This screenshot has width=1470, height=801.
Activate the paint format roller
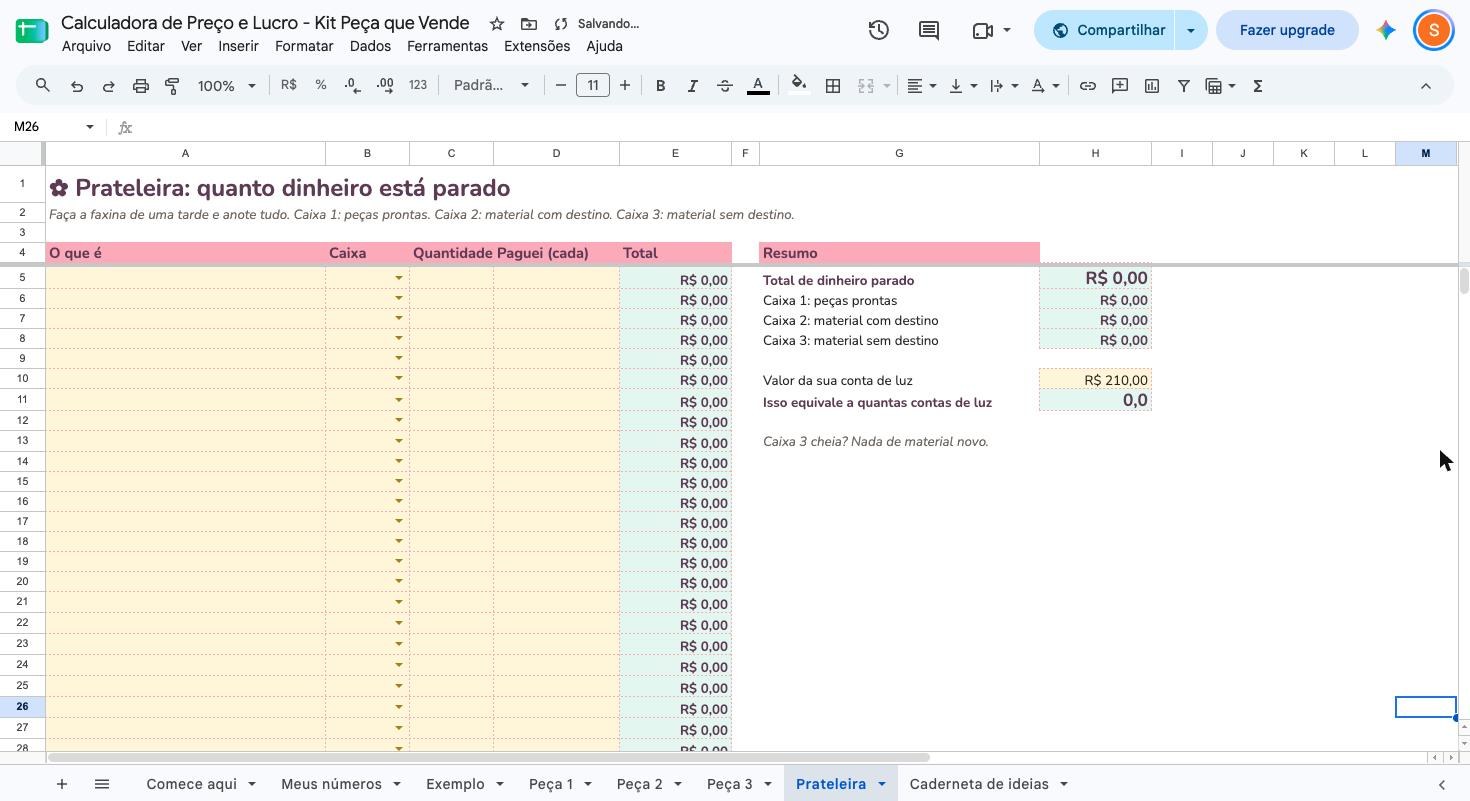coord(172,86)
